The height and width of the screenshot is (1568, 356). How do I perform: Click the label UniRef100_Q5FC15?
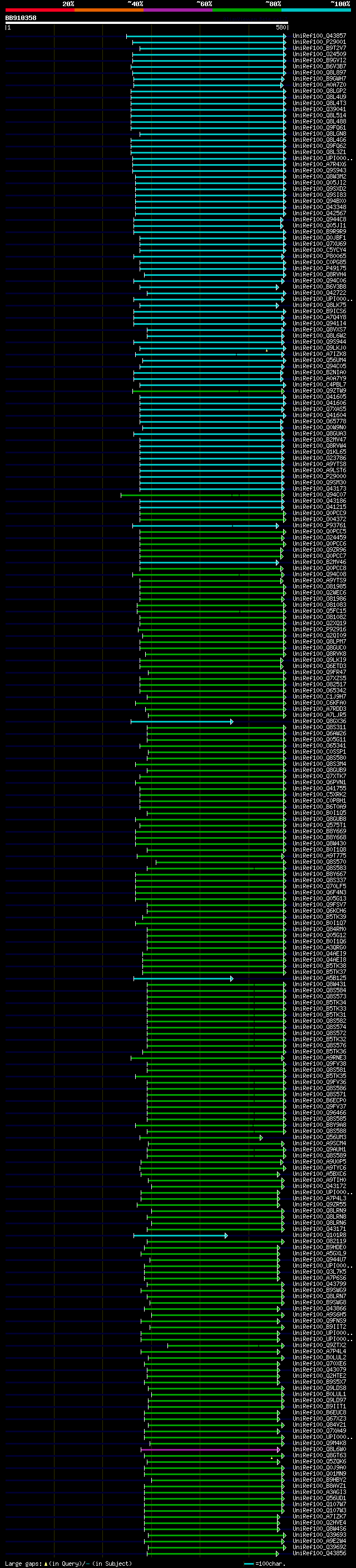[x=319, y=611]
